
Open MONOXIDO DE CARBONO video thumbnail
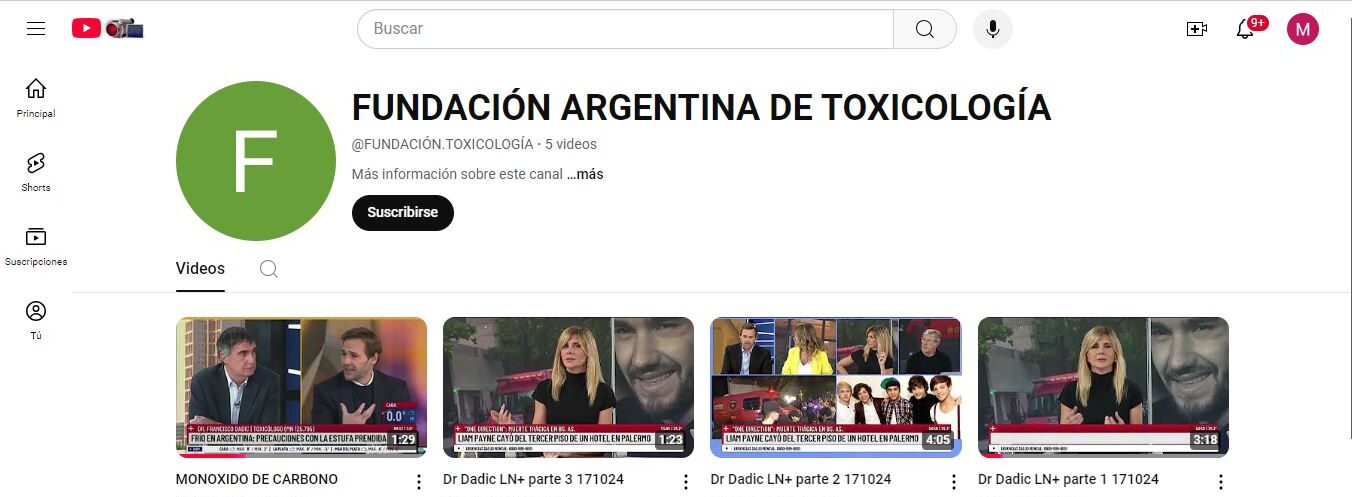pos(301,387)
